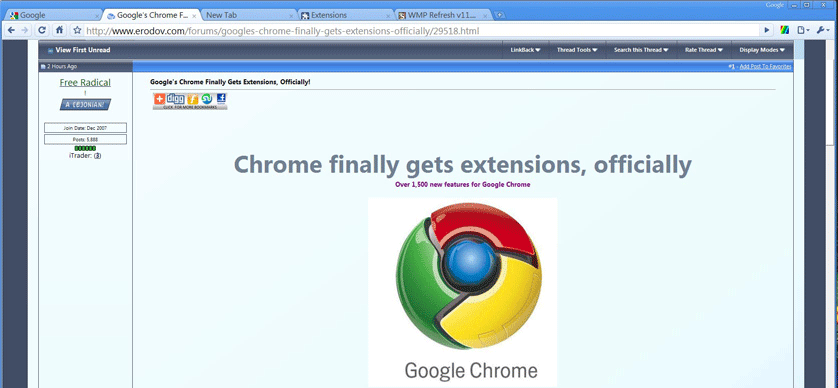Click for more bookmarks label

coord(190,107)
